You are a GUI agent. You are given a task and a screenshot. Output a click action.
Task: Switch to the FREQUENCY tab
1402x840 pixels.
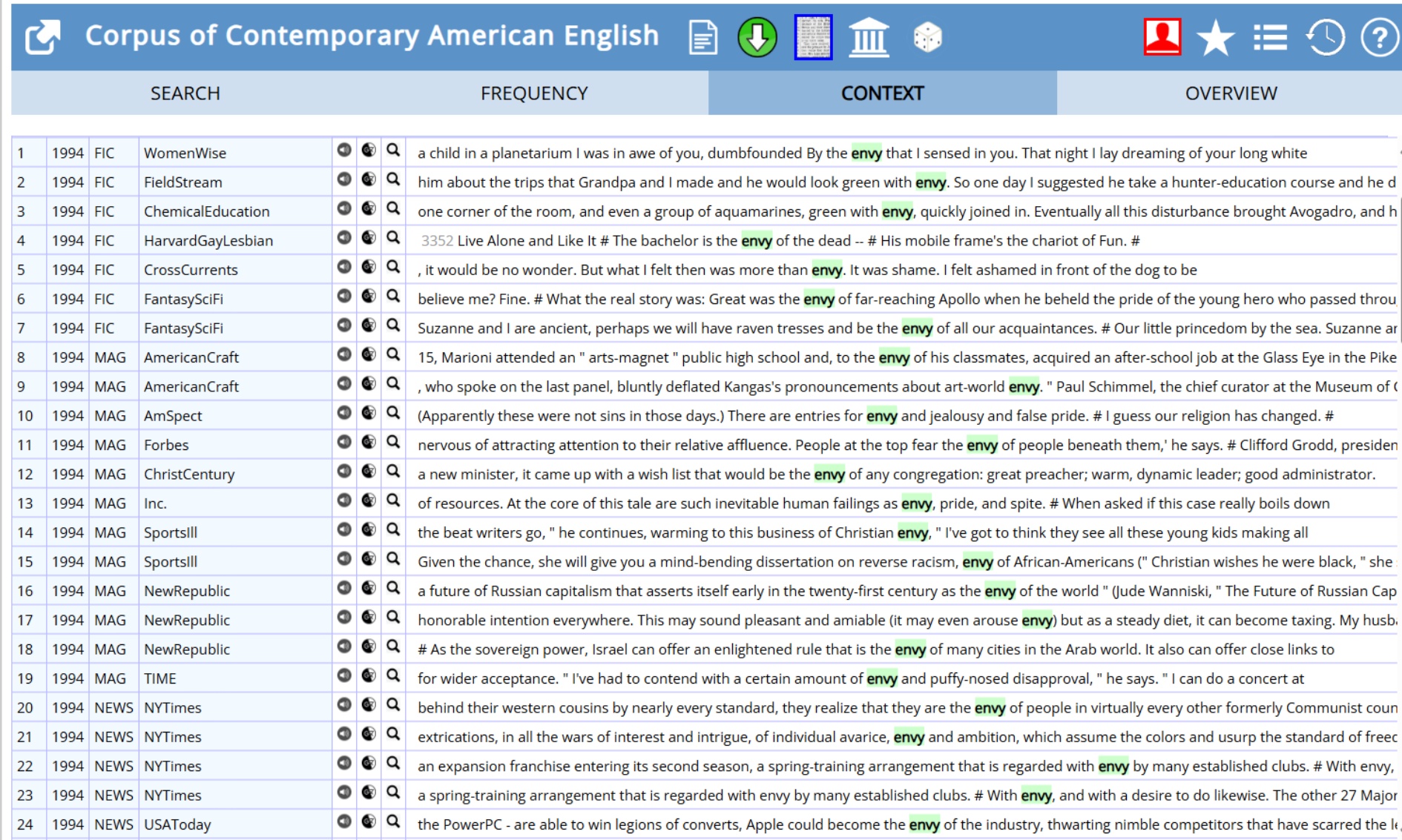tap(534, 93)
